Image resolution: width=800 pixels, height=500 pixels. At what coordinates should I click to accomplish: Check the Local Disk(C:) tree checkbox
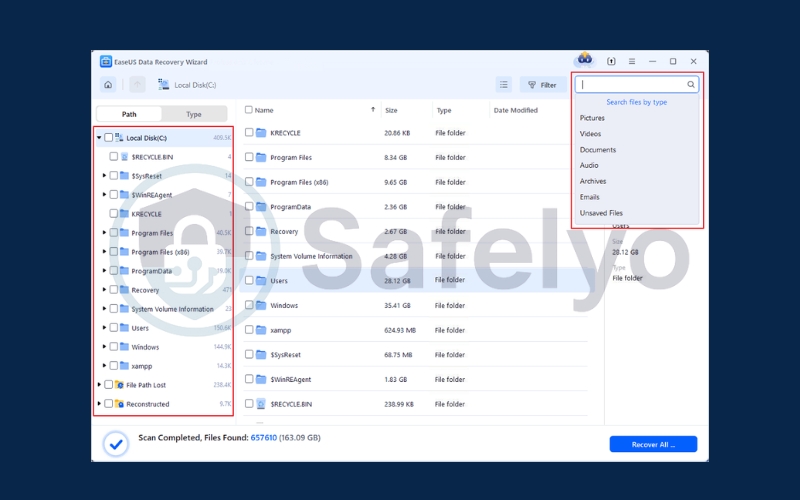[108, 137]
